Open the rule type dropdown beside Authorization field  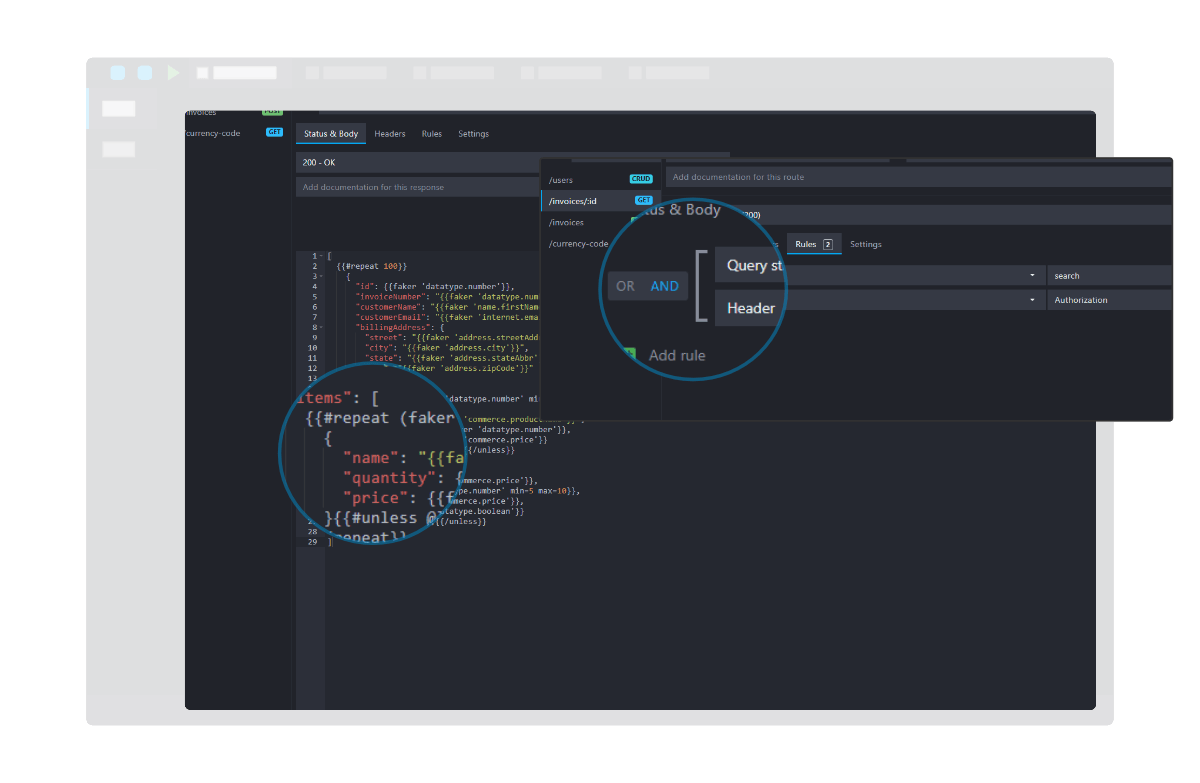pos(1031,299)
